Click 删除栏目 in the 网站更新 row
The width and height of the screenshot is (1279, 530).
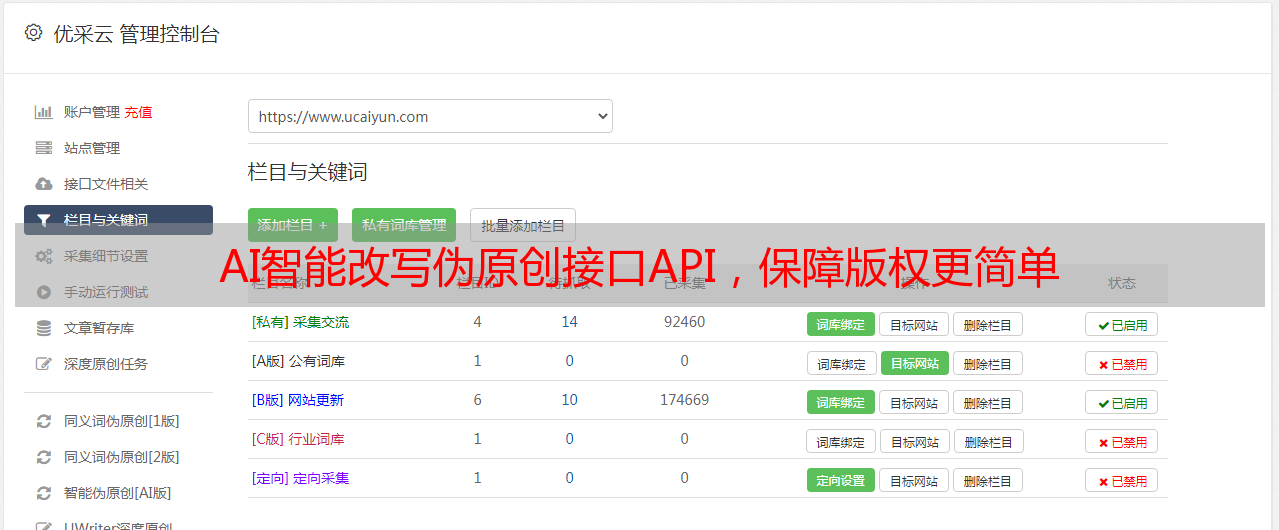987,402
